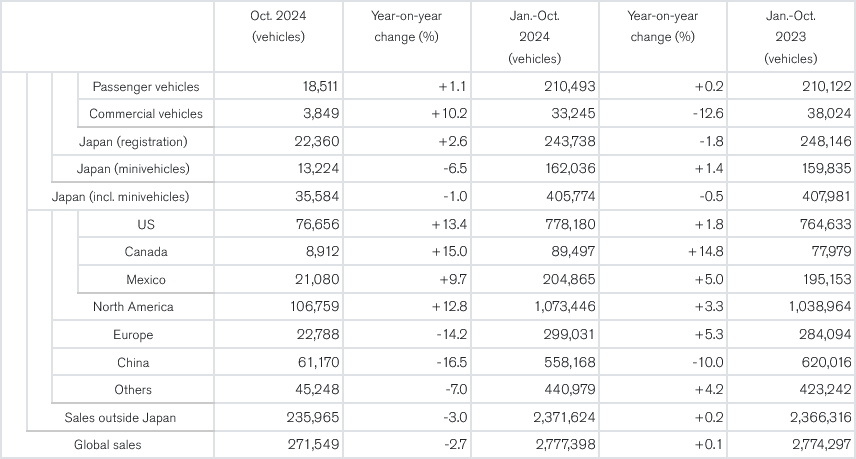The height and width of the screenshot is (459, 856).
Task: Select the Europe row label
Action: (x=133, y=334)
